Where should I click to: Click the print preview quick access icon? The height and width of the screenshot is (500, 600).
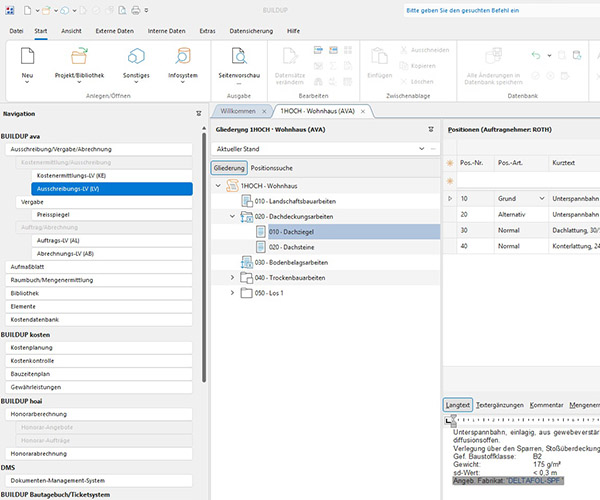122,10
